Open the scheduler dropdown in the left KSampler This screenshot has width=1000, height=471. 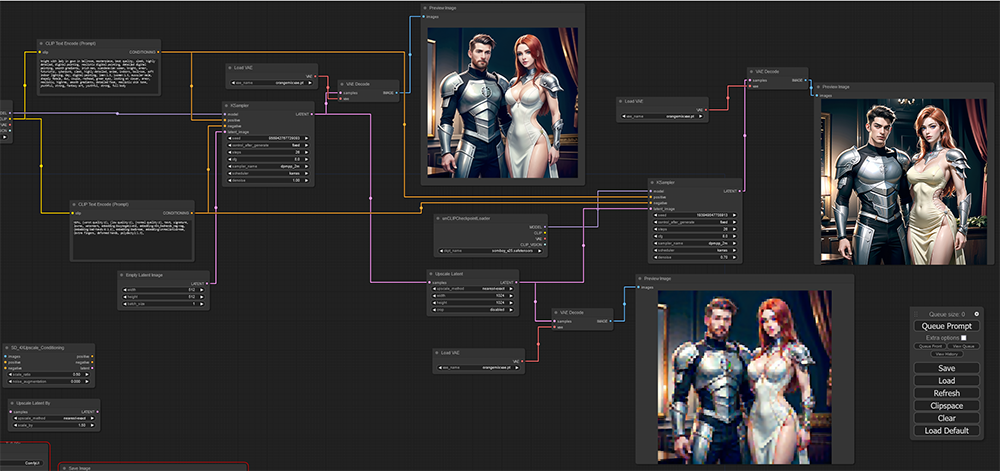click(268, 173)
